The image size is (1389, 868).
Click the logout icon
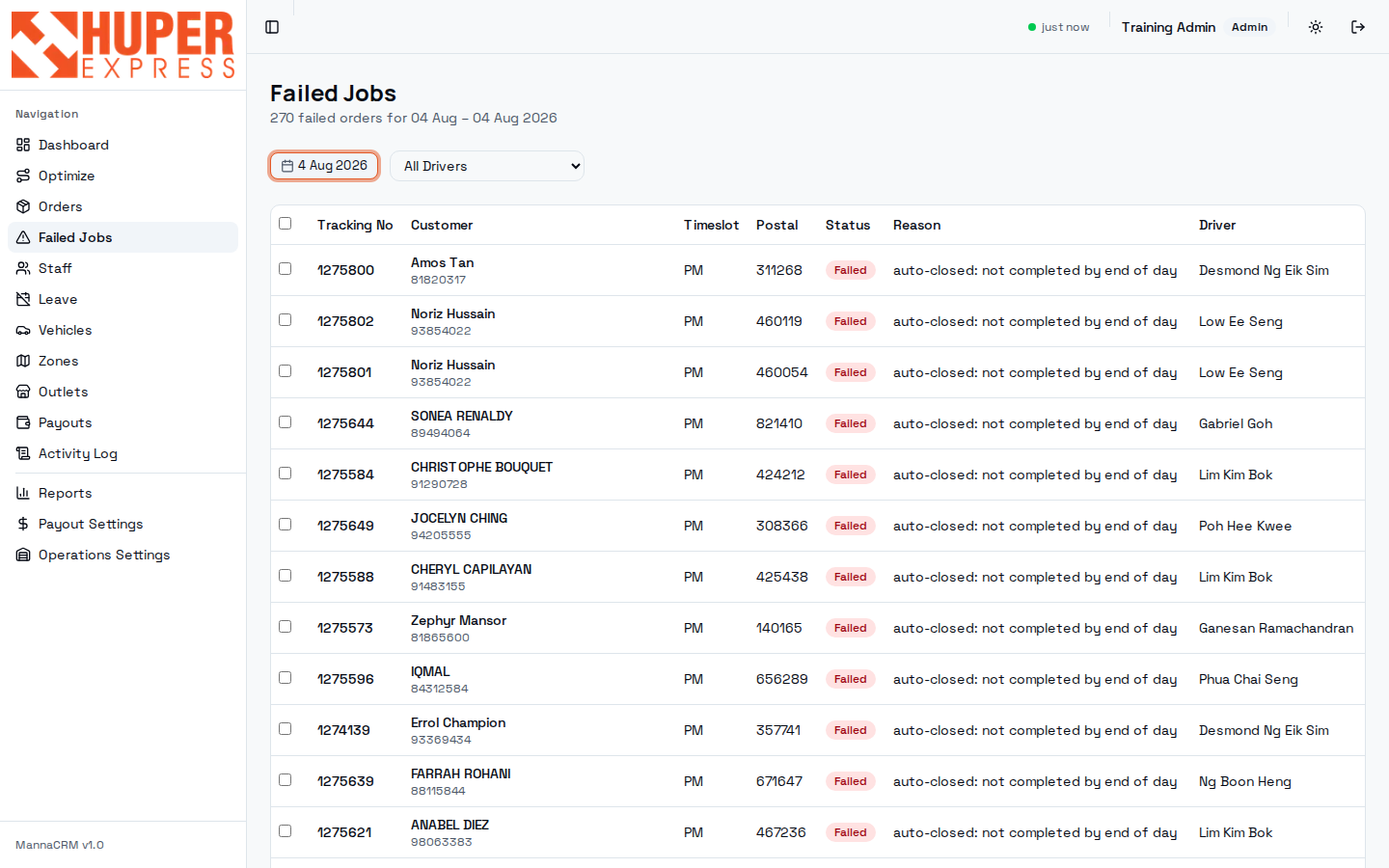1358,27
